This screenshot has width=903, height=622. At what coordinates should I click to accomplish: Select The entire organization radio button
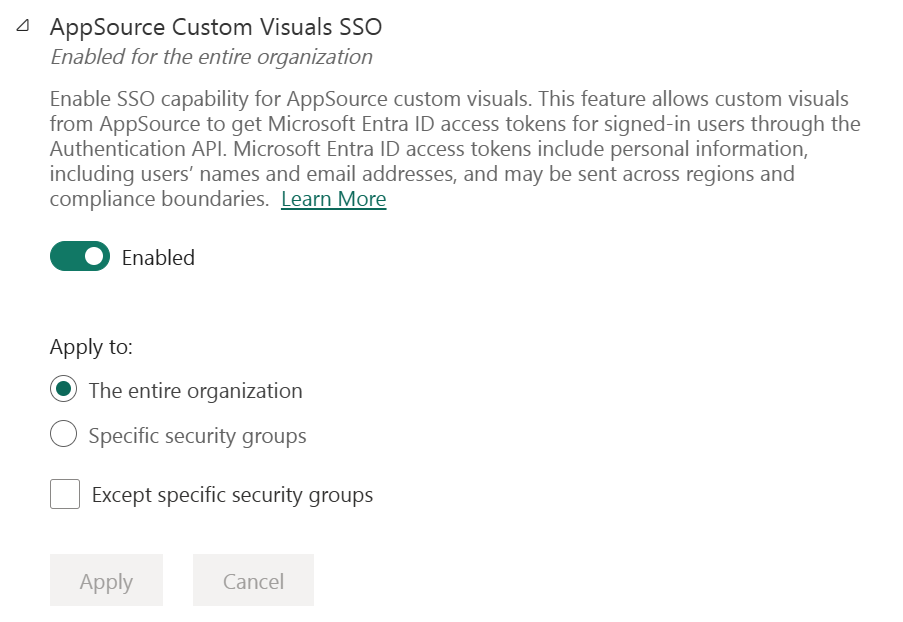tap(64, 390)
